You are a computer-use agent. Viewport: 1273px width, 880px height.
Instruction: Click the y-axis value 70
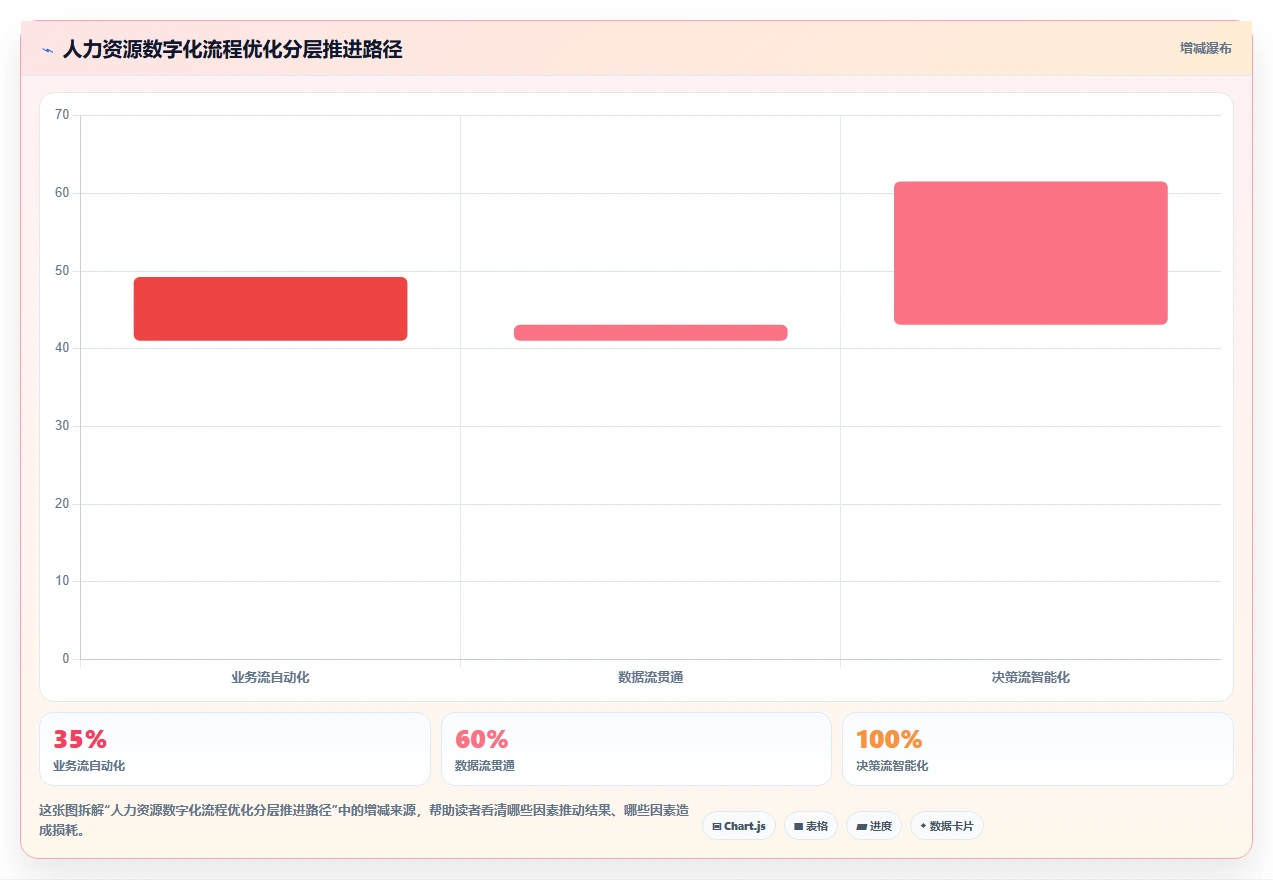coord(62,115)
